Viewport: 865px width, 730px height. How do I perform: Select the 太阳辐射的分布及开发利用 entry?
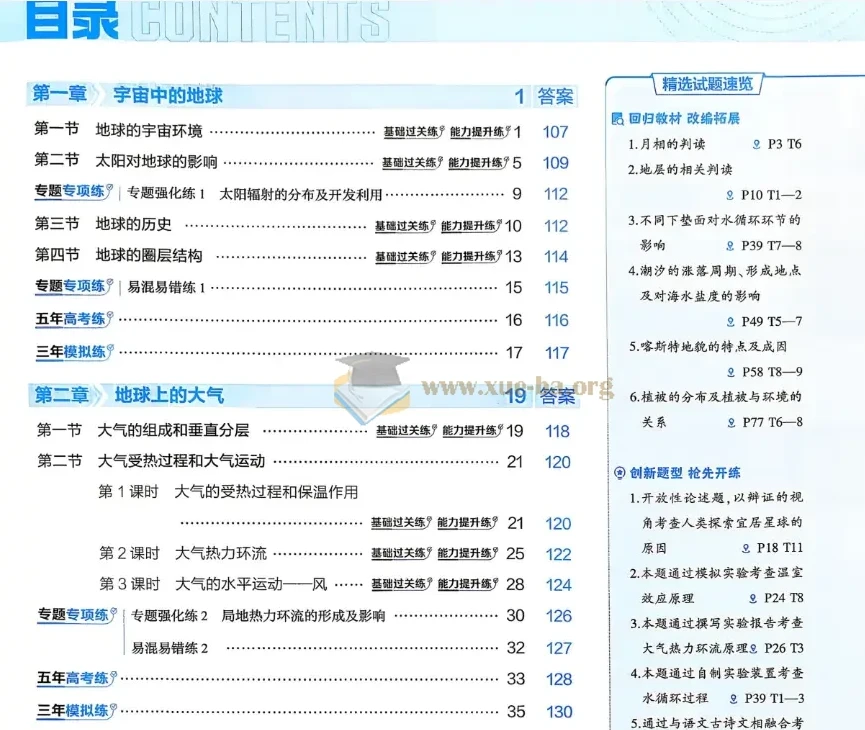coord(301,194)
